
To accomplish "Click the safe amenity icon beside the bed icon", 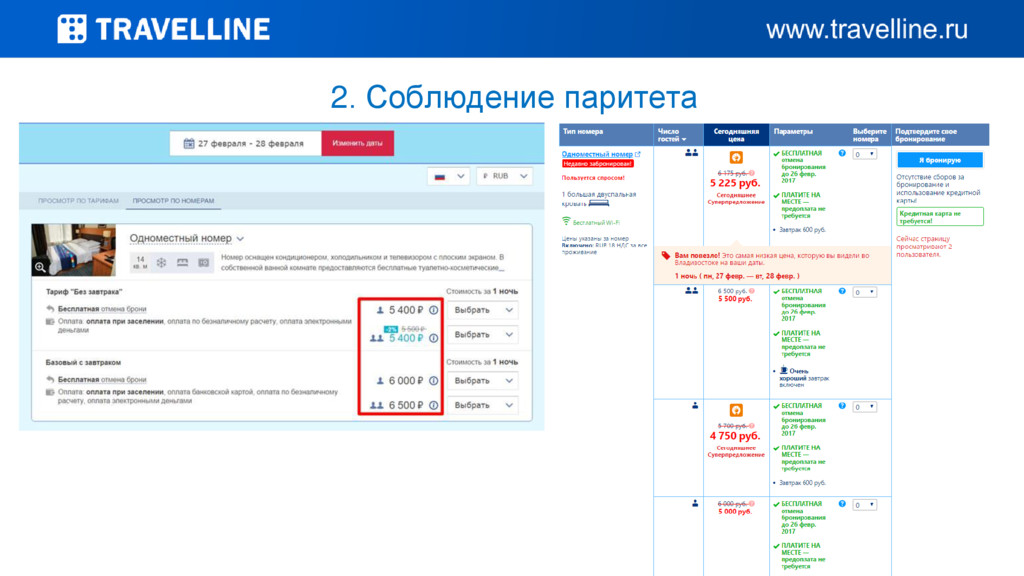I will [x=204, y=262].
